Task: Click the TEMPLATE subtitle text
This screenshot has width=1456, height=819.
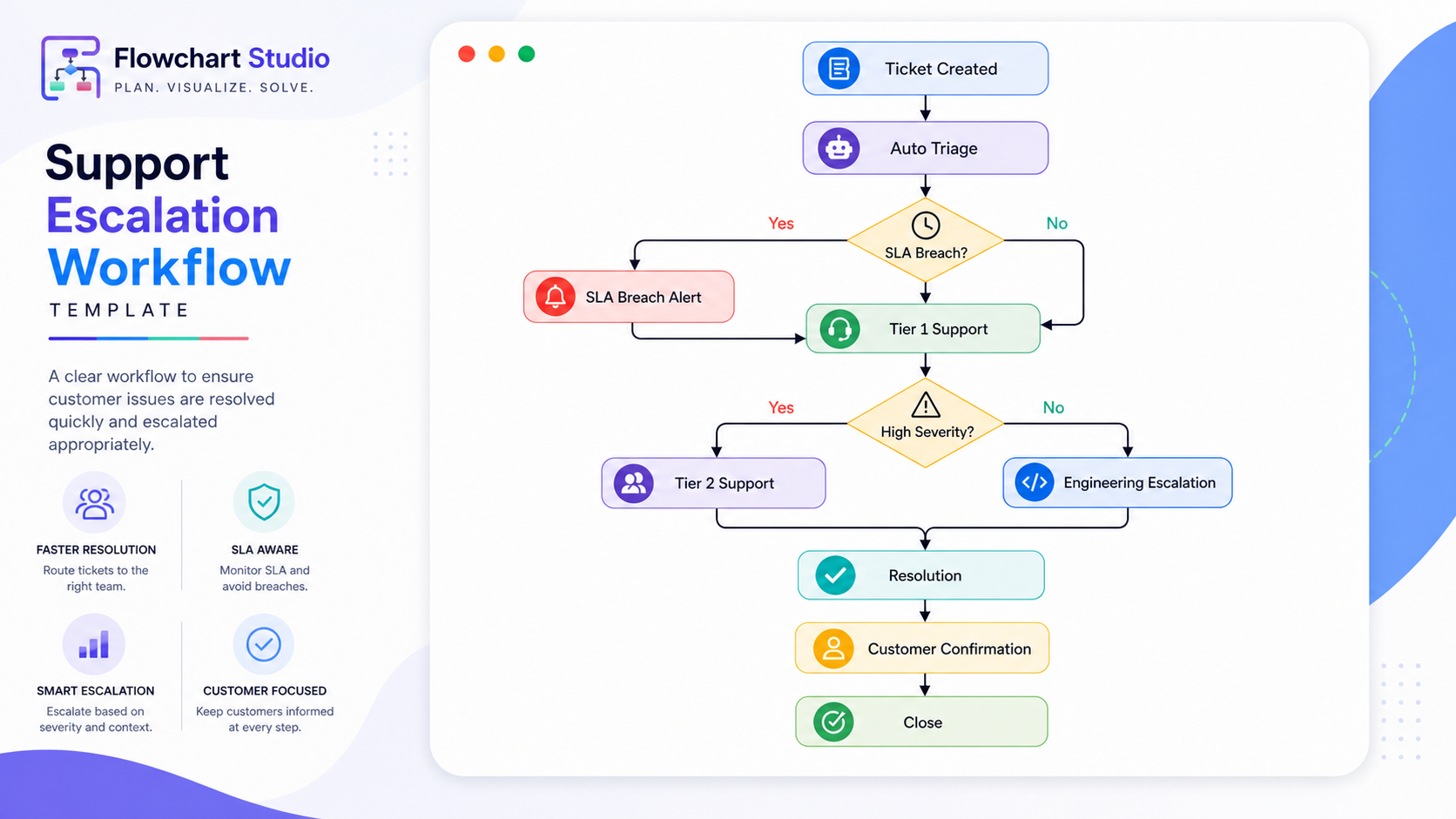Action: [x=119, y=310]
